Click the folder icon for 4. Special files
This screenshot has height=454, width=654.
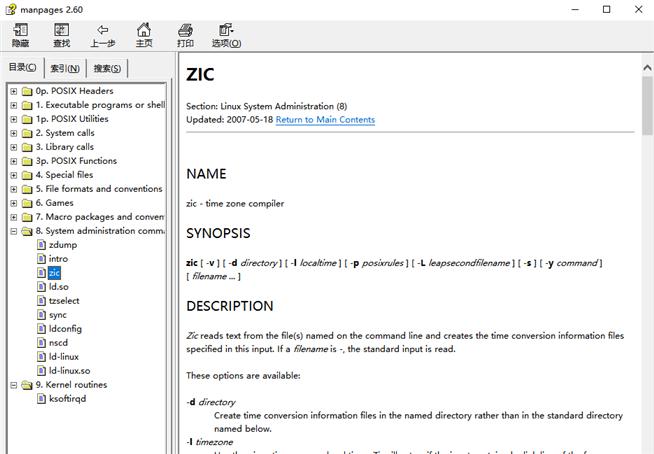(x=27, y=175)
